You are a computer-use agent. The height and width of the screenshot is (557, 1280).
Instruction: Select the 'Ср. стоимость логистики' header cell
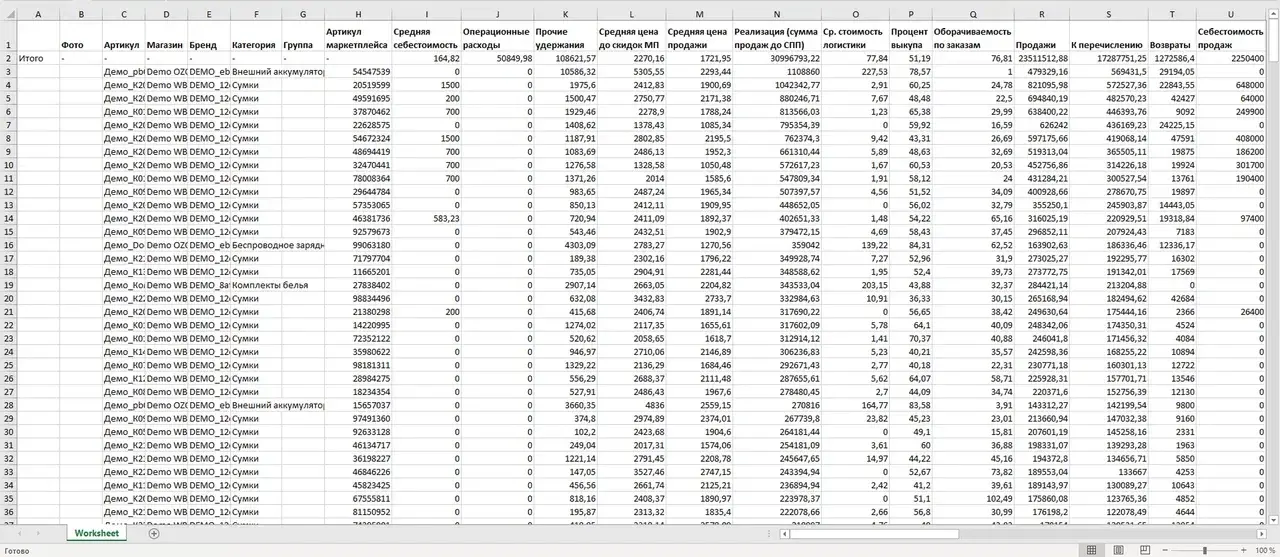(855, 36)
